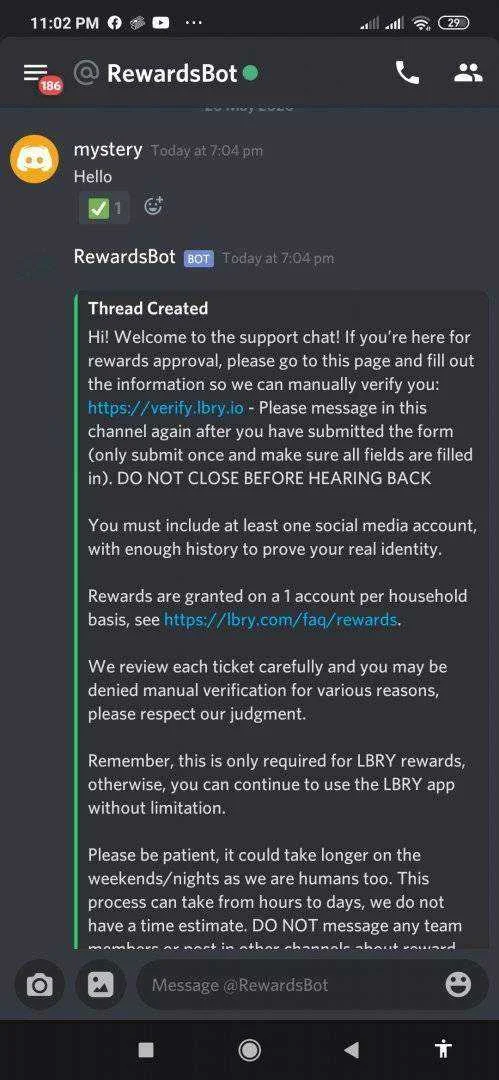Screen dimensions: 499x1080
Task: Tap the Android home circle button
Action: pyautogui.click(x=249, y=1050)
